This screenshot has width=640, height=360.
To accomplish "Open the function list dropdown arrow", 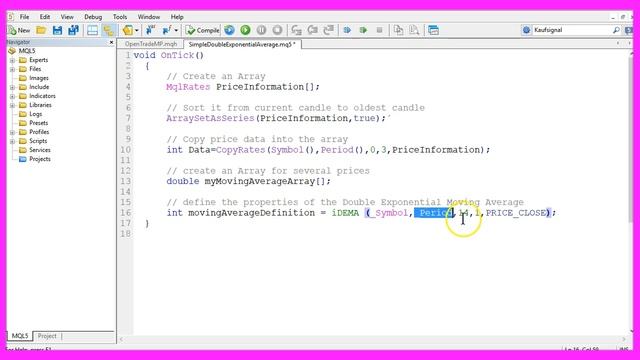I will (176, 30).
